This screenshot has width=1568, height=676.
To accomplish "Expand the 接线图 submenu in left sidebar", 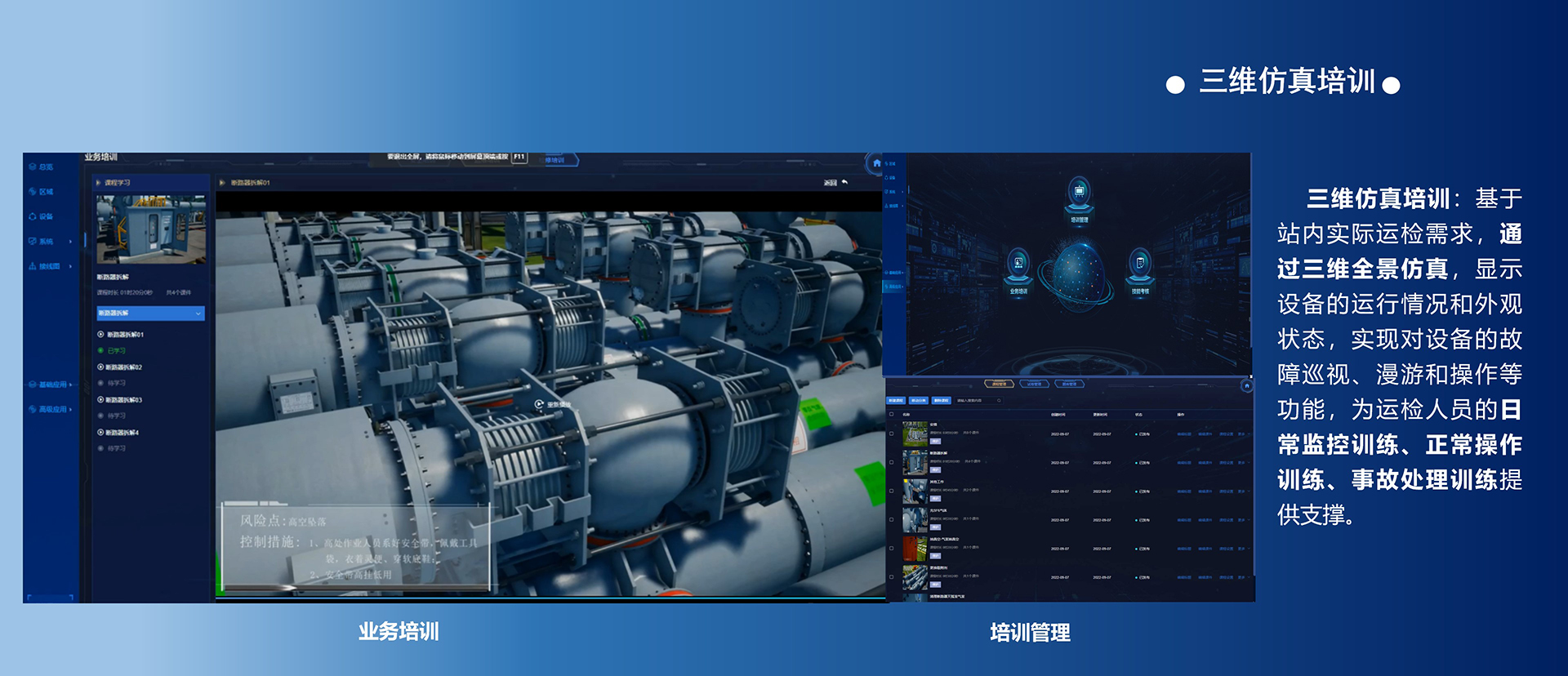I will tap(49, 266).
